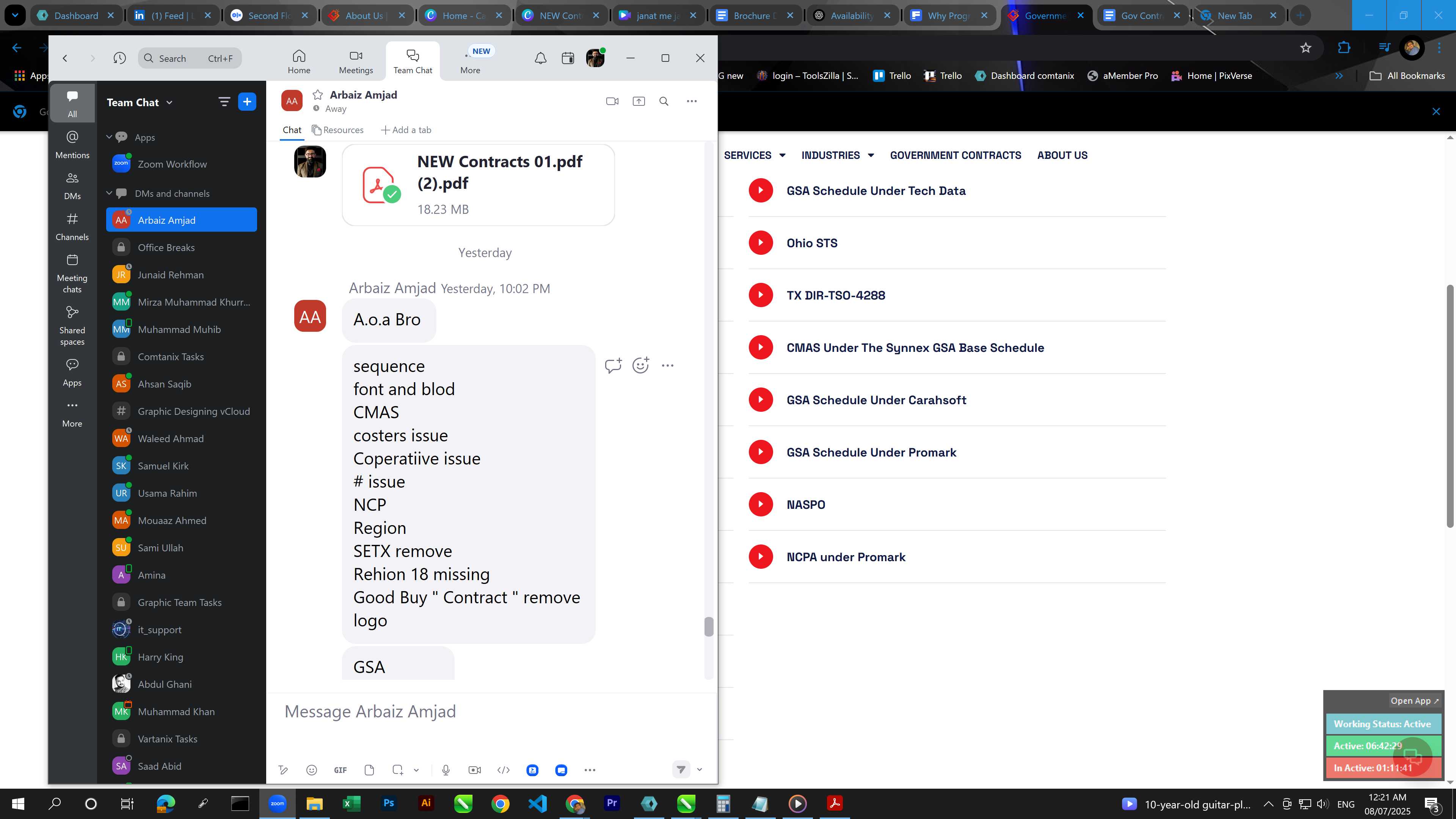Open Visual Studio Code from taskbar
1456x819 pixels.
coord(538,803)
